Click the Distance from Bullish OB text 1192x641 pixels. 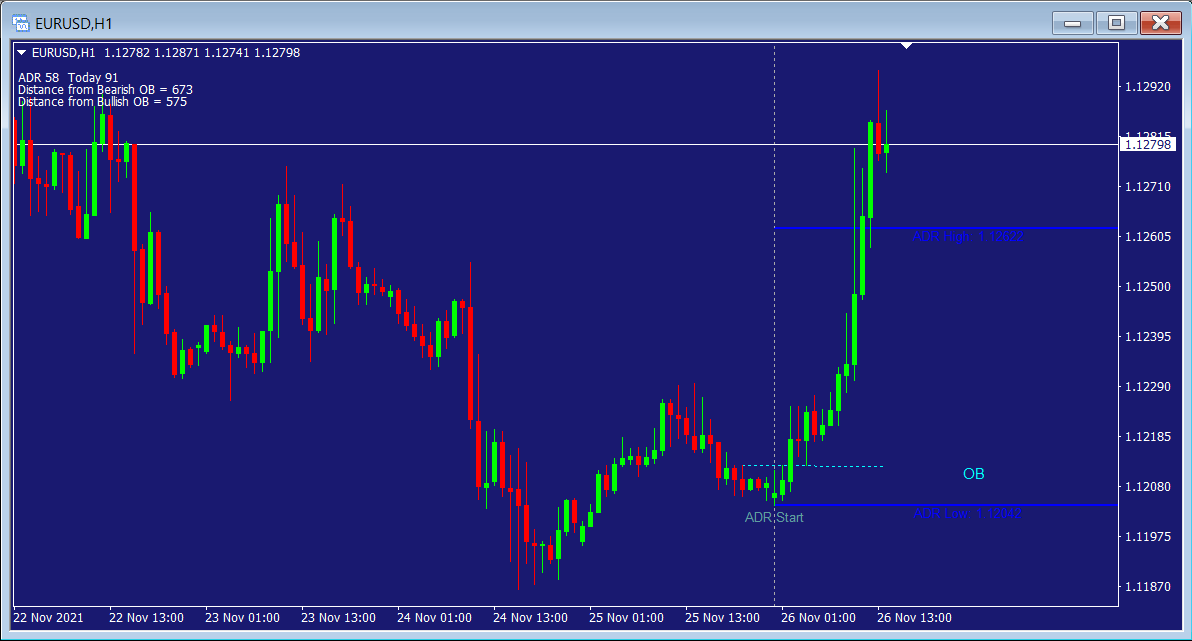[x=102, y=102]
